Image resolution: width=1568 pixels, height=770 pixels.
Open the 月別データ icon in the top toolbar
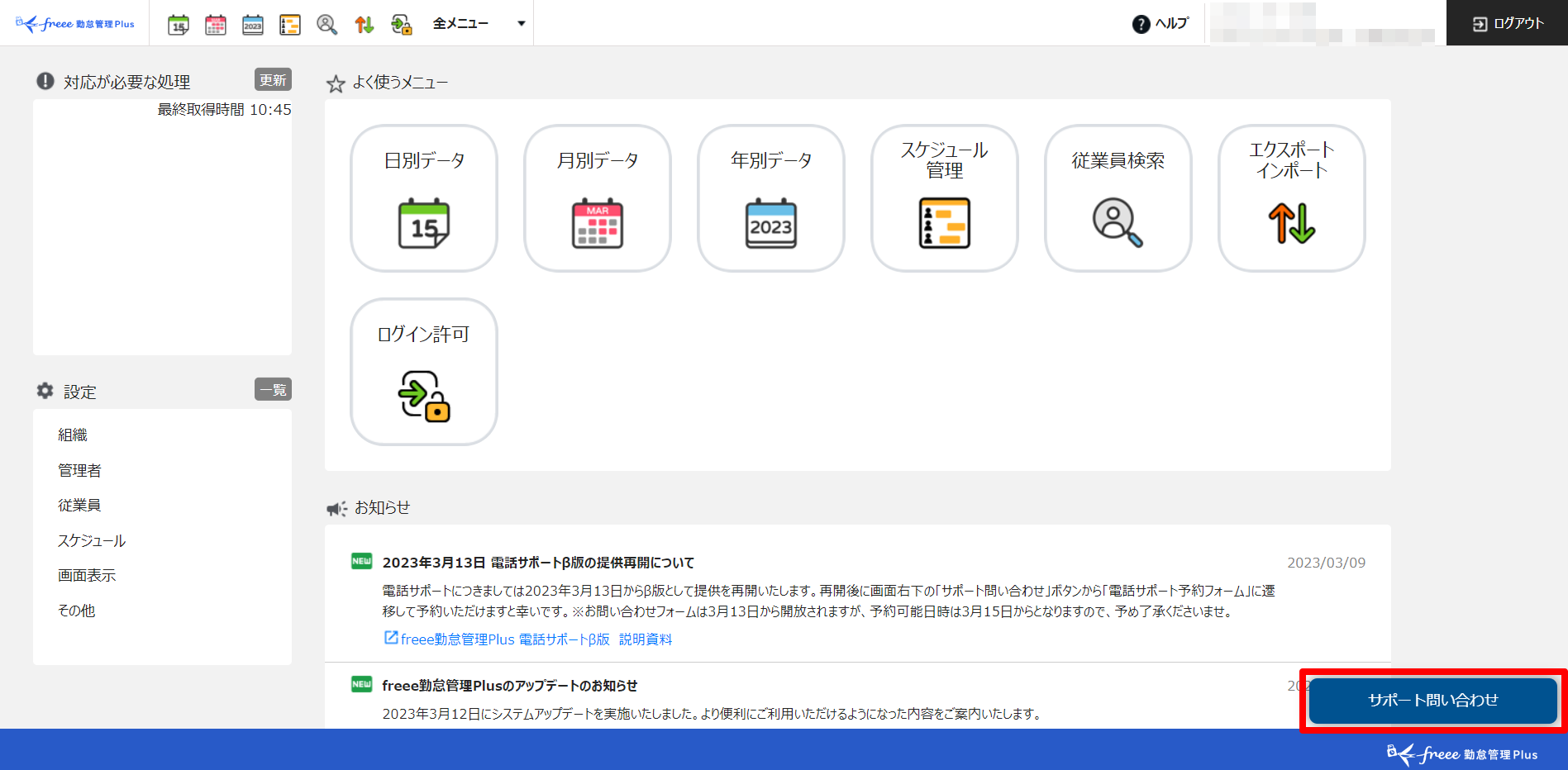point(216,23)
